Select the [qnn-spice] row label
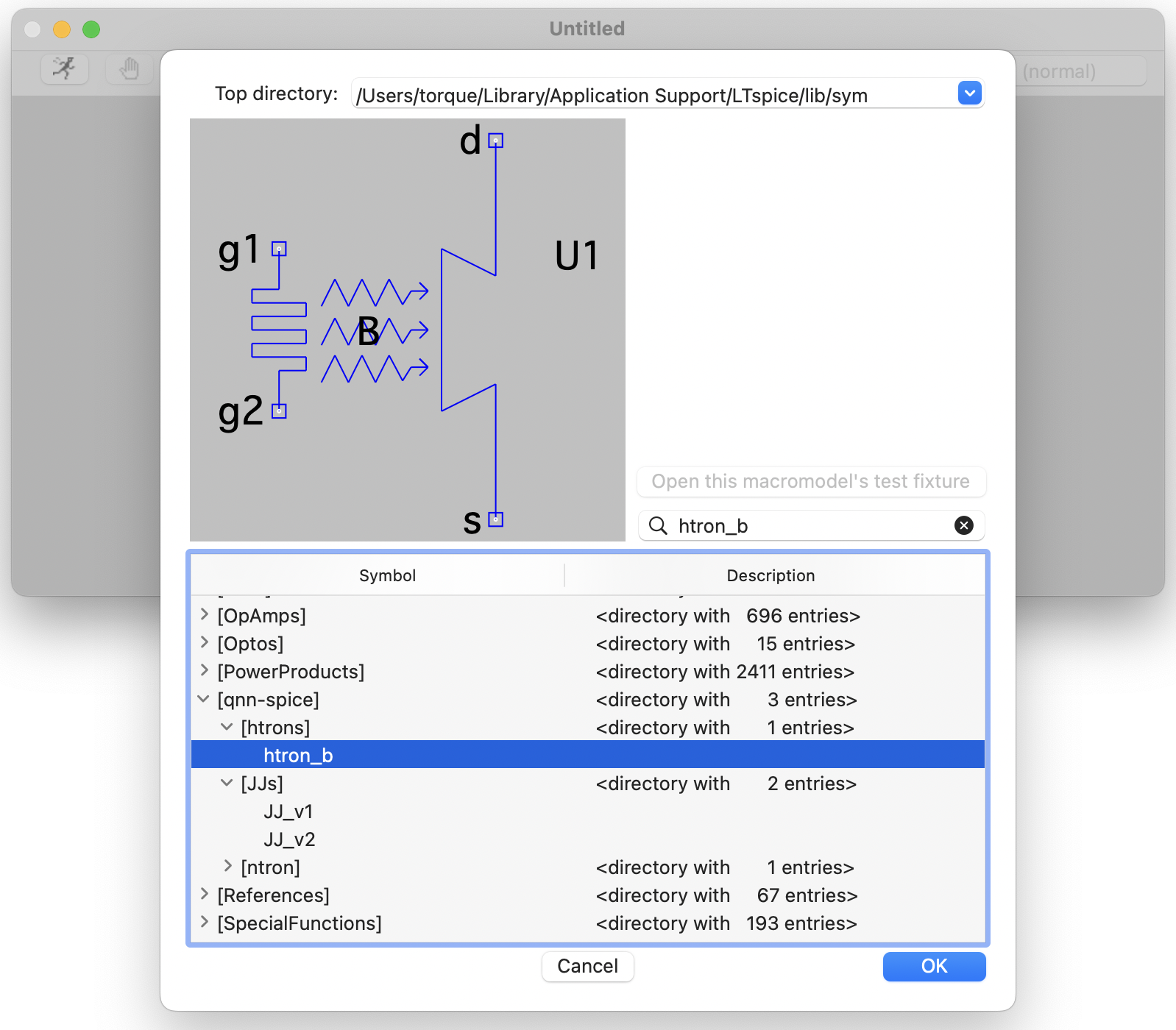 268,700
